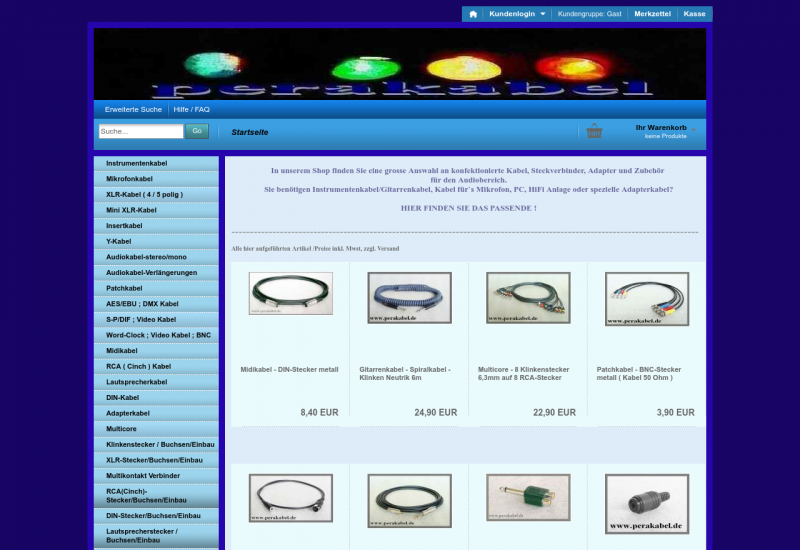Image resolution: width=800 pixels, height=550 pixels.
Task: Select Instrumentenkabel category in sidebar
Action: click(137, 163)
